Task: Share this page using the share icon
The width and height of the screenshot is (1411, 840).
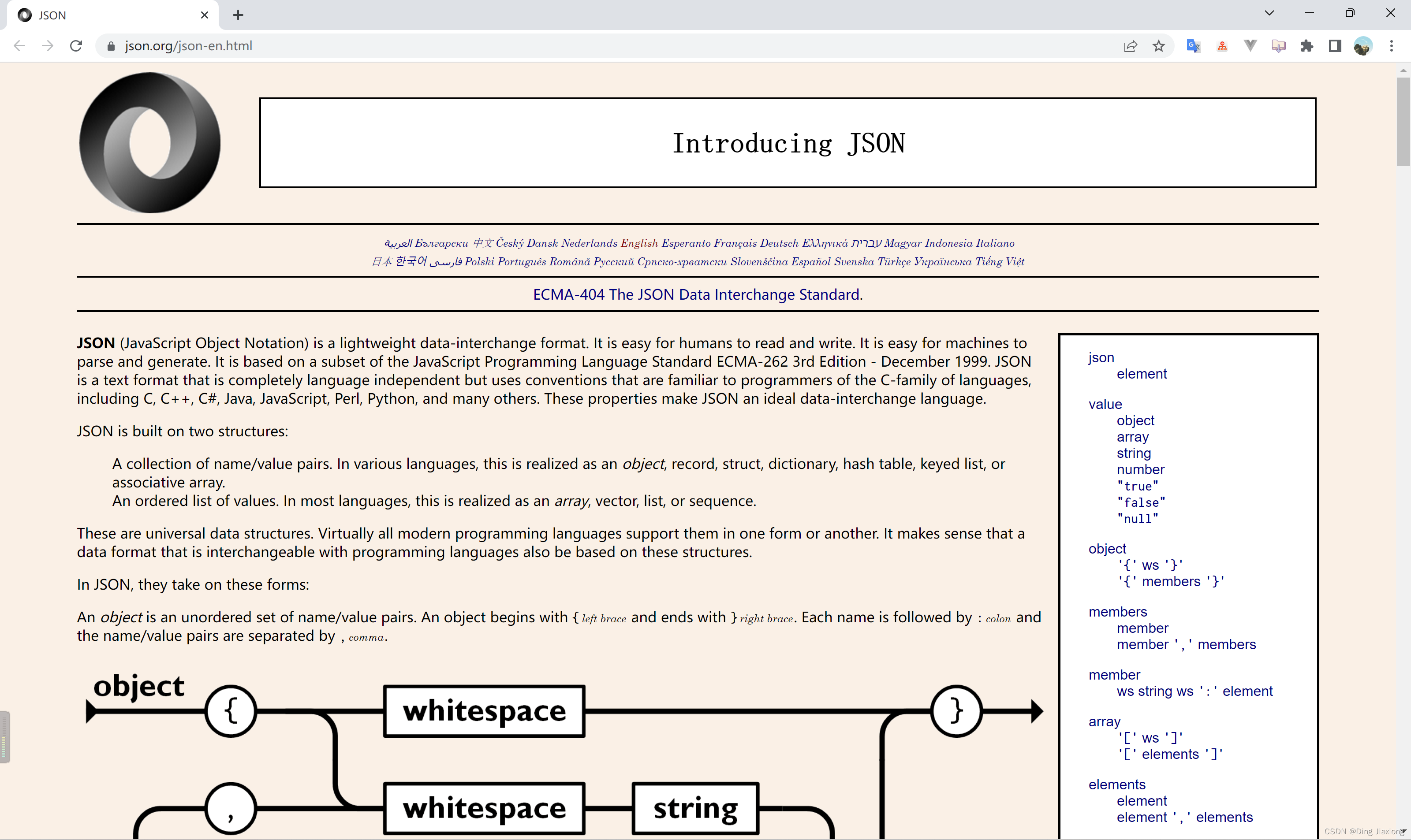Action: (1130, 46)
